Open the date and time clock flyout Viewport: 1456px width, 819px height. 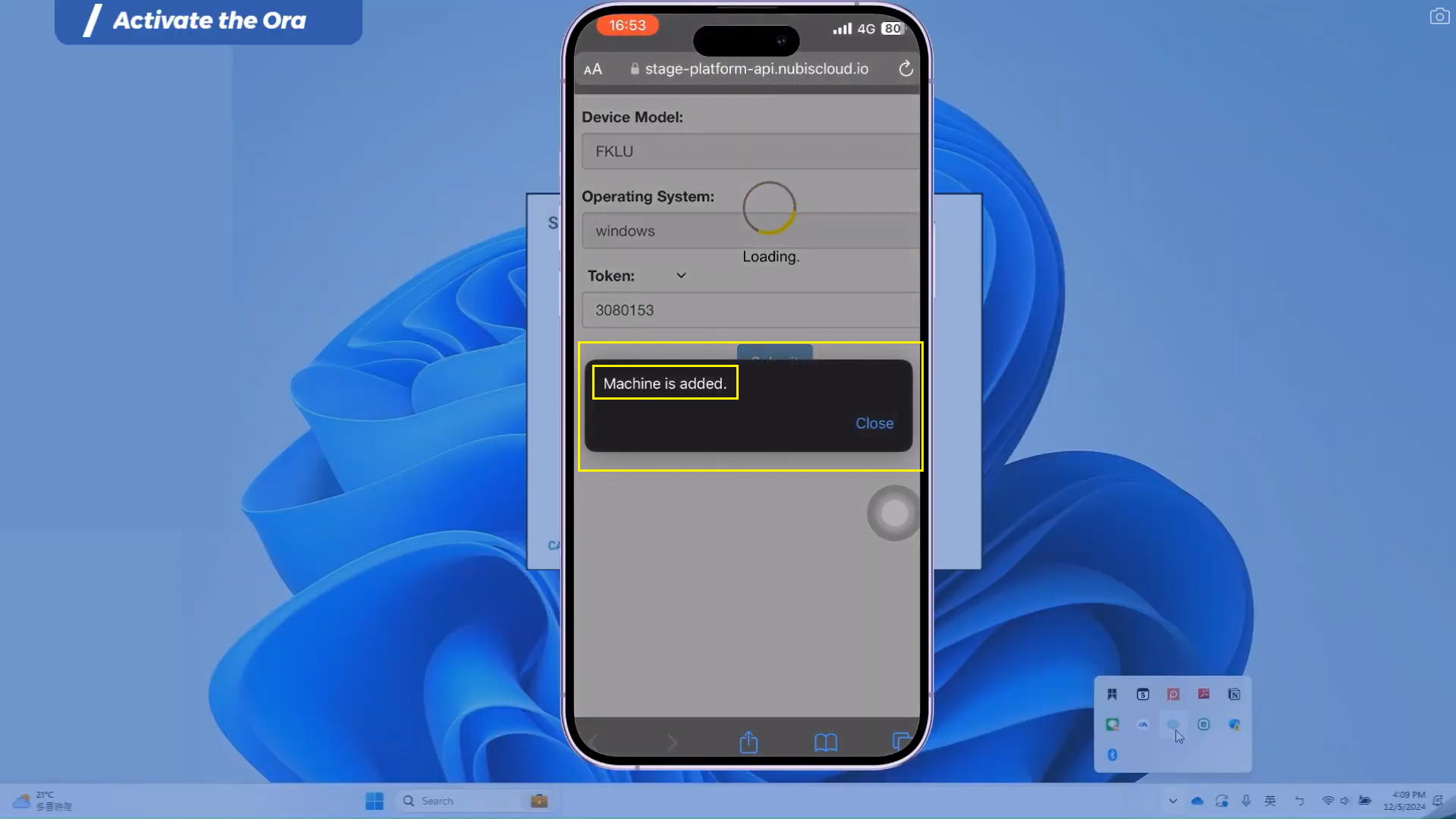coord(1404,801)
